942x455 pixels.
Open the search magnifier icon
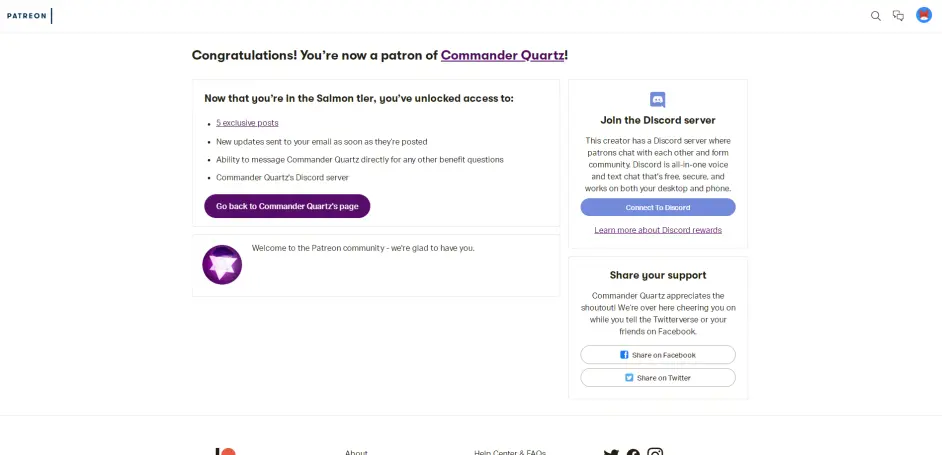876,15
